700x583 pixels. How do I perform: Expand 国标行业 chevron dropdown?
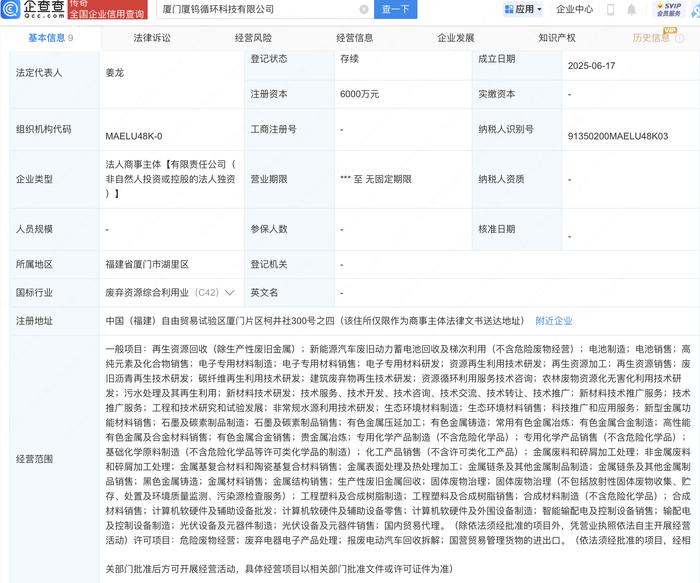tap(229, 293)
